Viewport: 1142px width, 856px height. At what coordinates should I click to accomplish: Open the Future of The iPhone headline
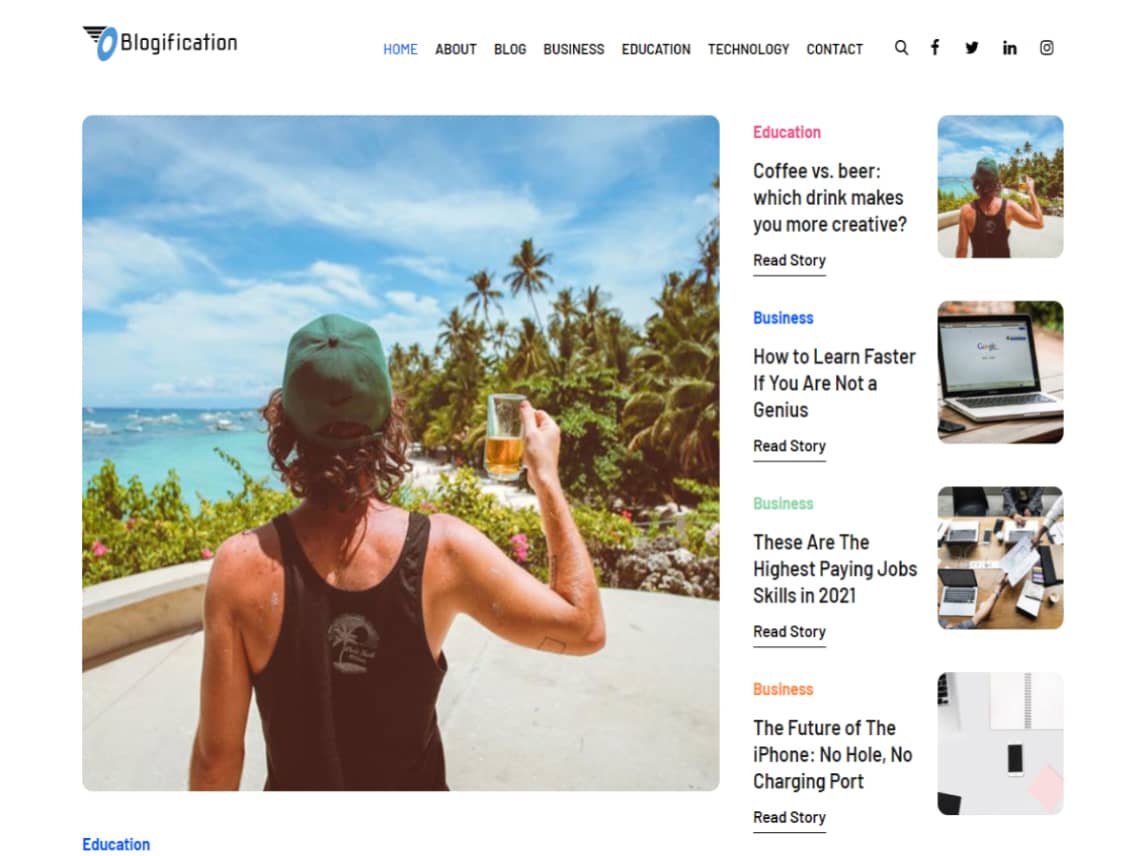click(x=832, y=755)
